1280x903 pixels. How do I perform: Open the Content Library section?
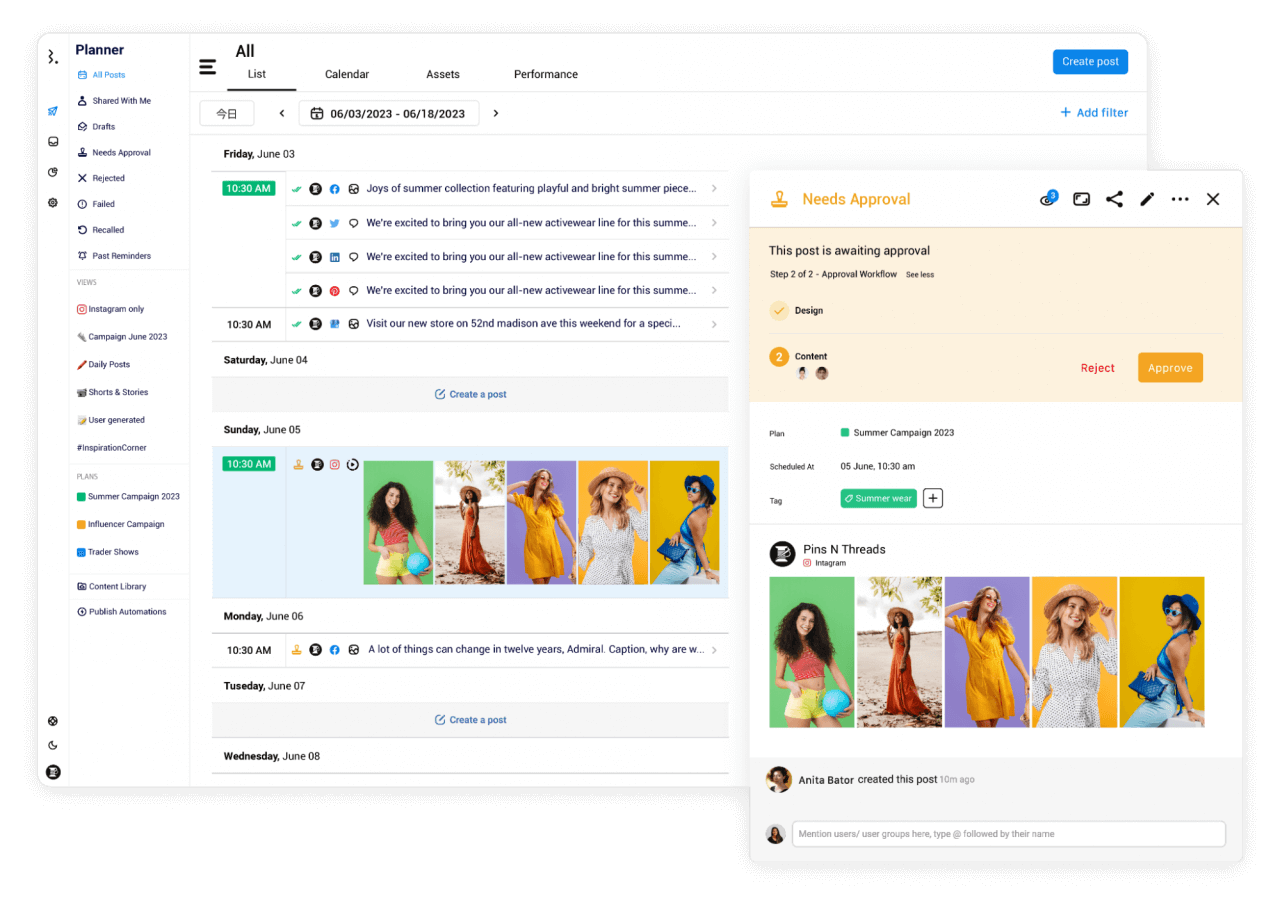click(116, 586)
